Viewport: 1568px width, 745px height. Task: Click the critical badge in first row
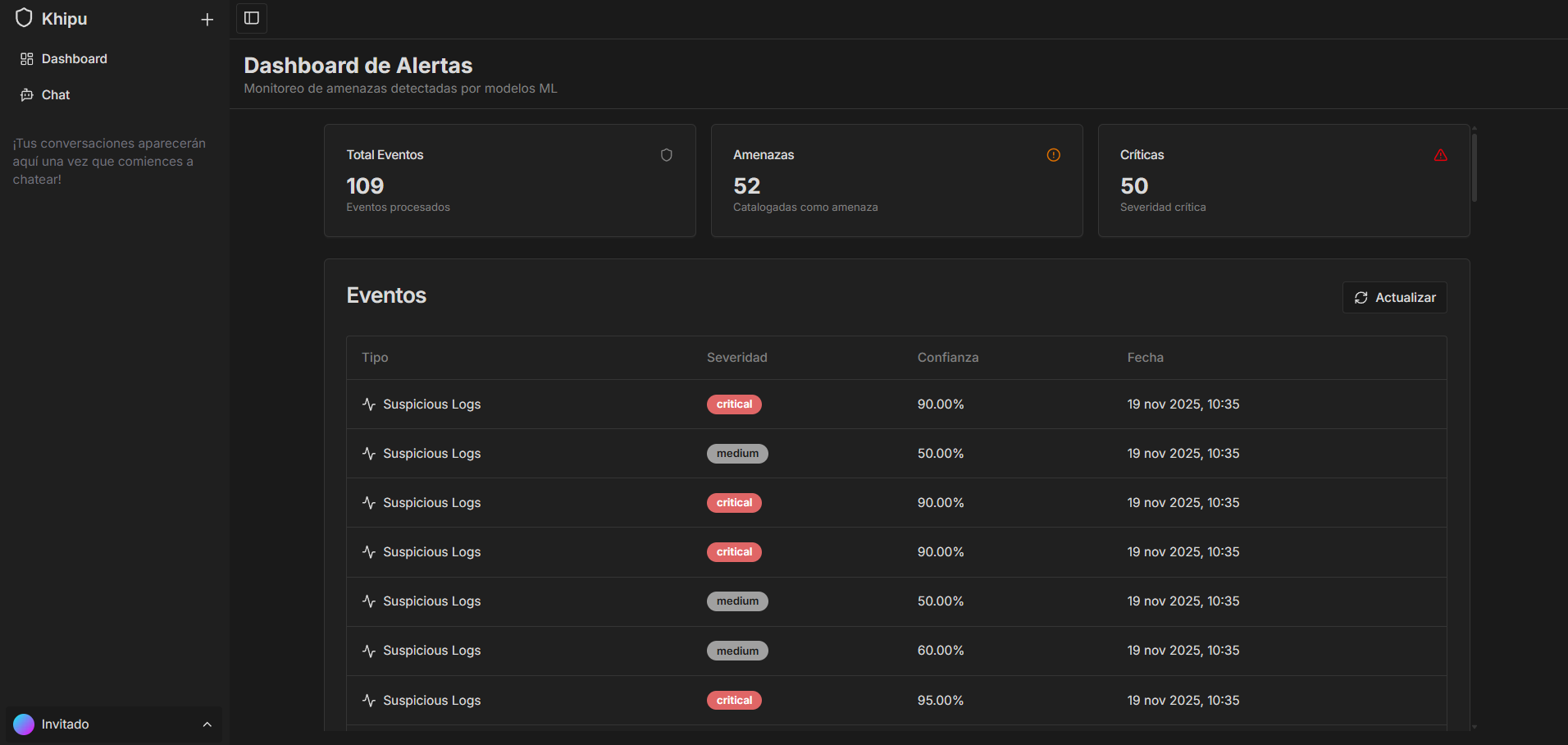click(734, 404)
